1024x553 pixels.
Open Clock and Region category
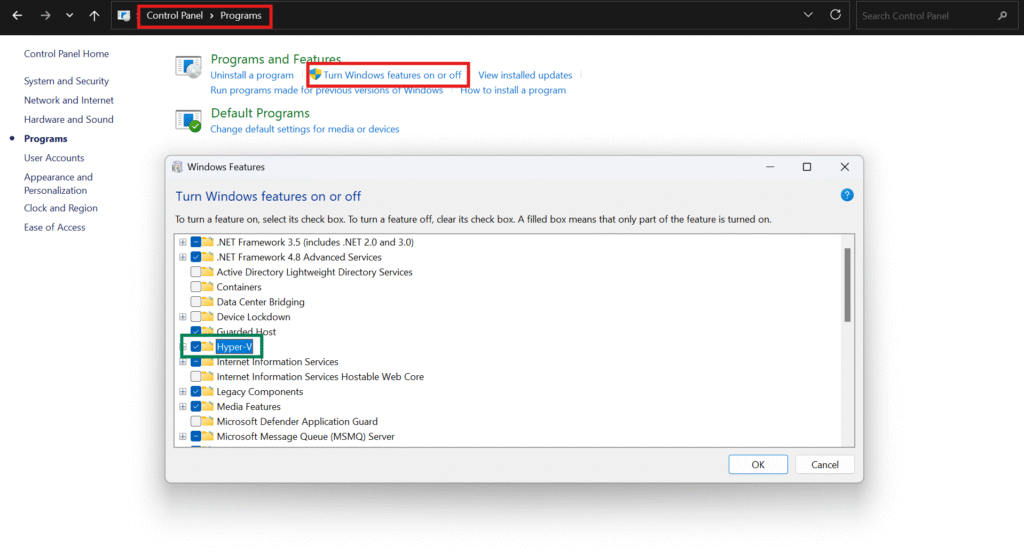(60, 208)
